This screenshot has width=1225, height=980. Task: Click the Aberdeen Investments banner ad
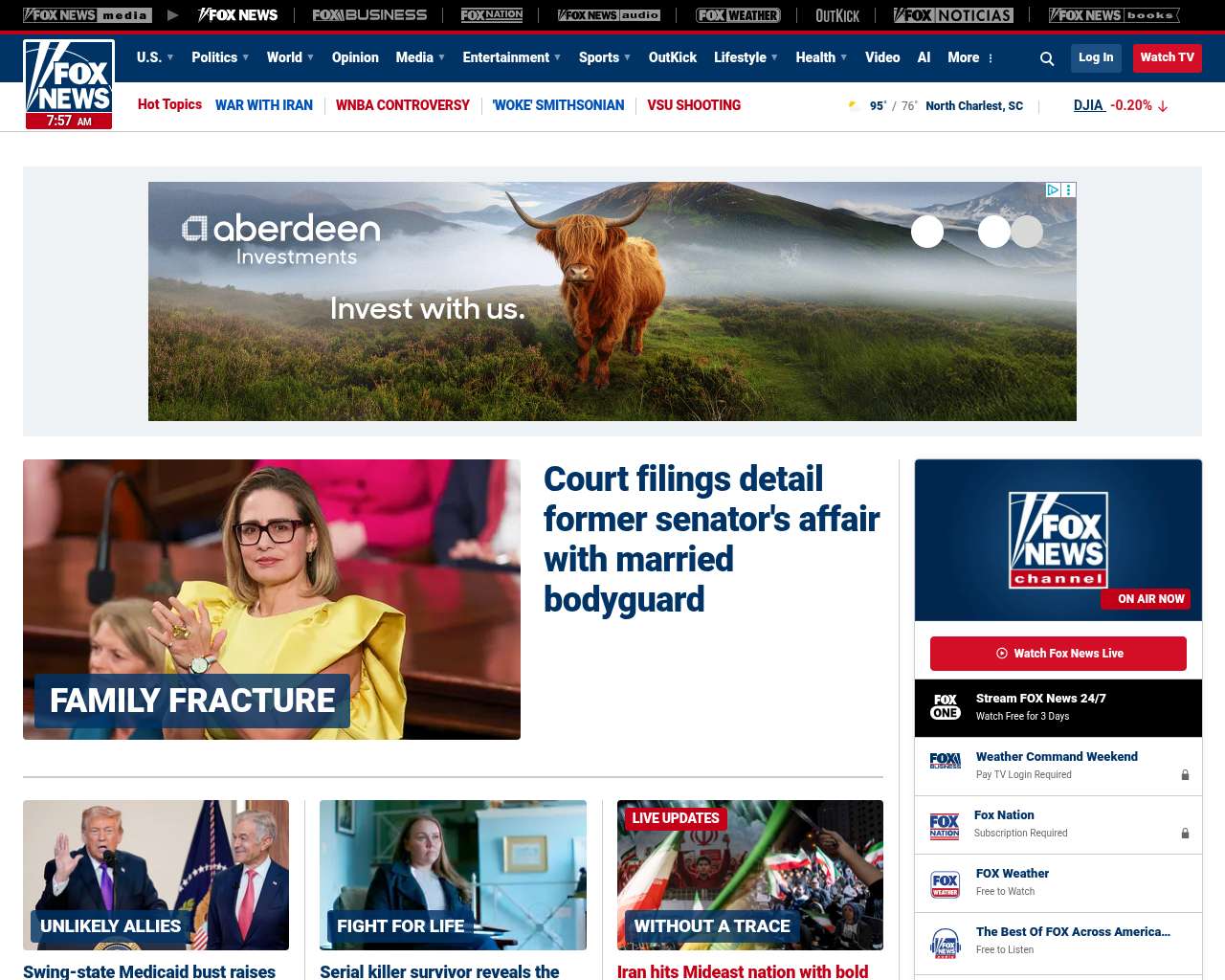[x=612, y=301]
